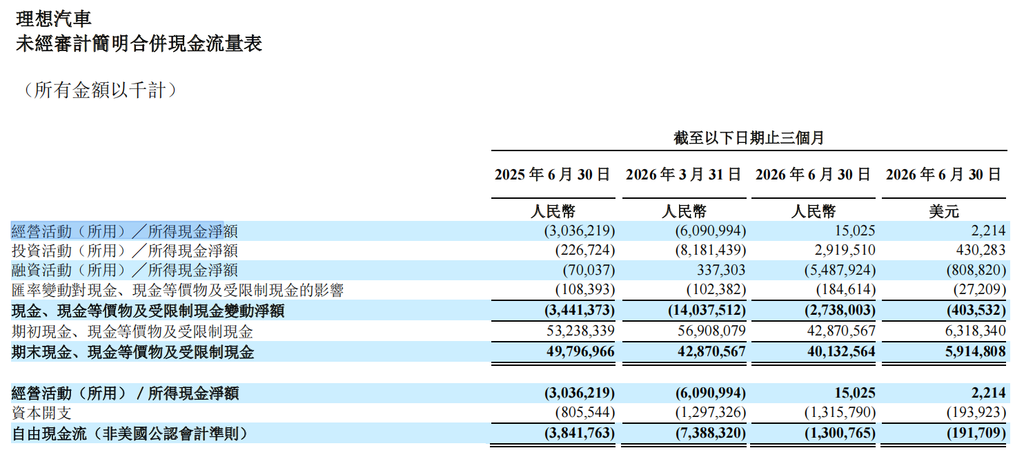Click net change value (3,441,373)
This screenshot has width=1024, height=457.
point(578,311)
